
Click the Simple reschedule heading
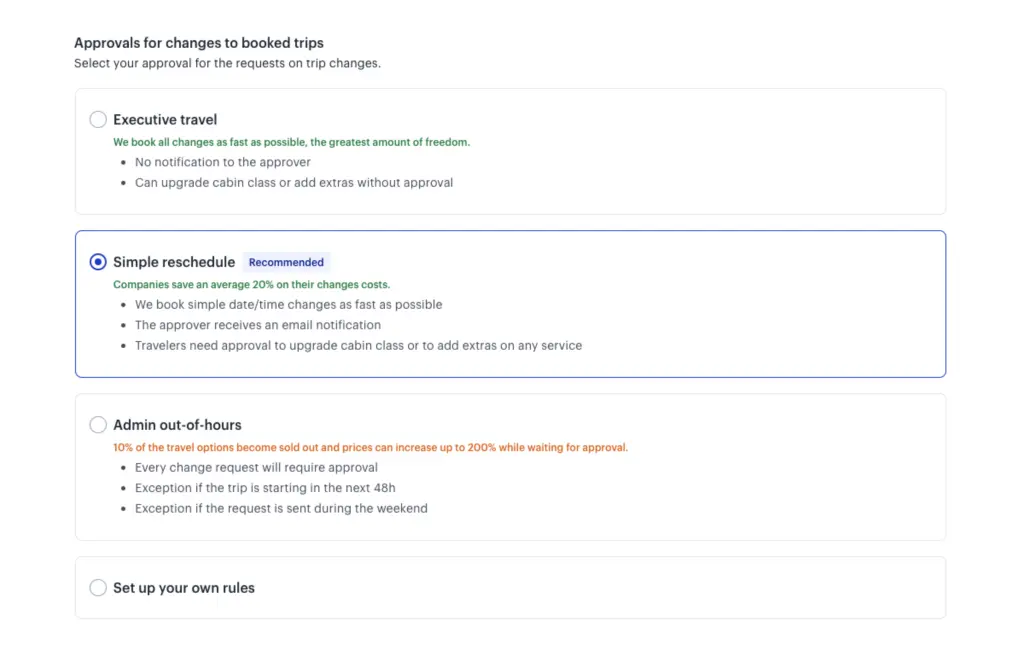(174, 262)
